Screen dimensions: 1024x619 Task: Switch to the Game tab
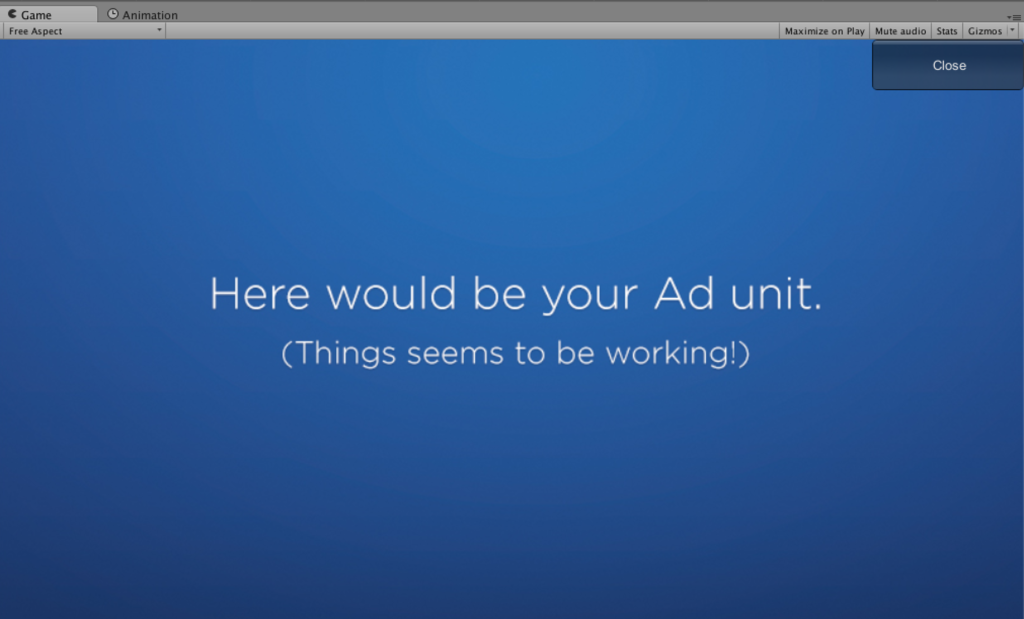pos(48,14)
